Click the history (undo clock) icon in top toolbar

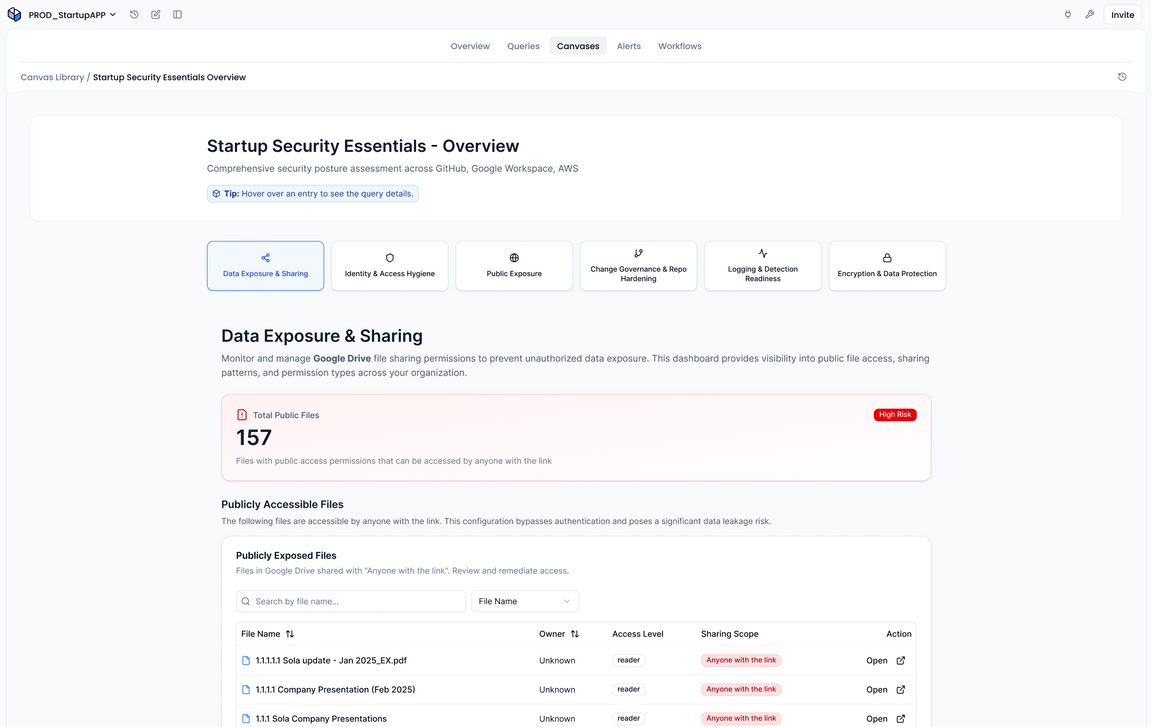pos(133,14)
